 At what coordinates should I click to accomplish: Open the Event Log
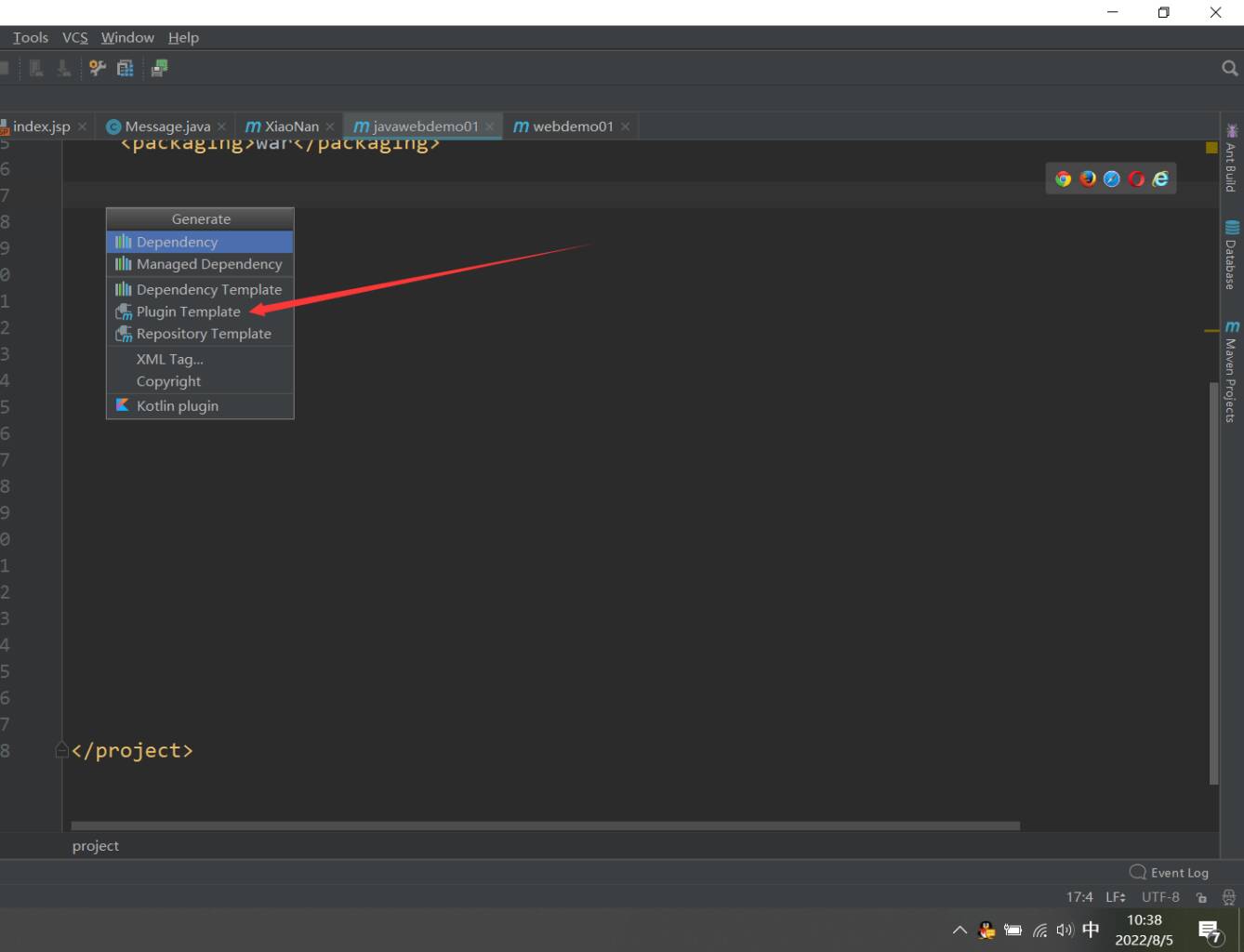[1169, 872]
